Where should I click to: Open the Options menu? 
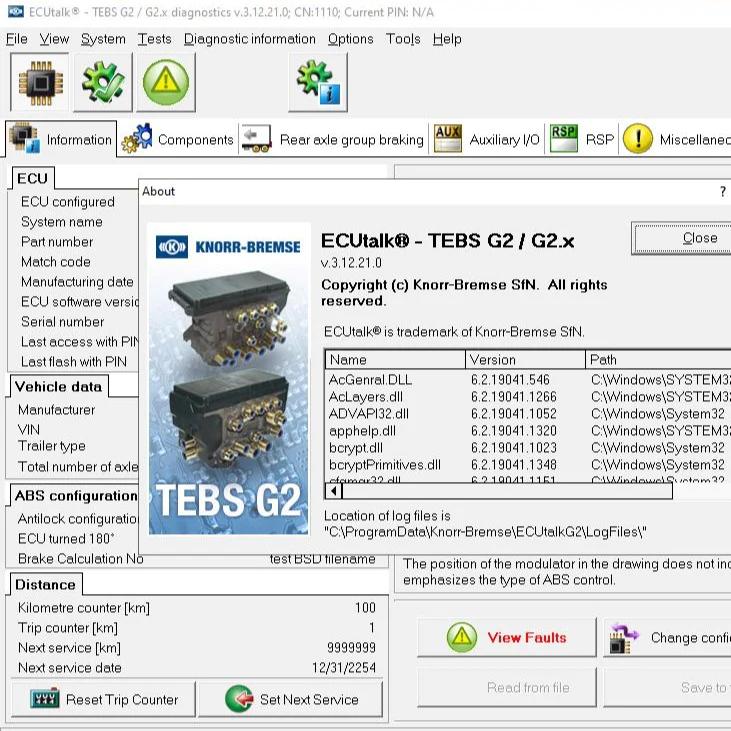click(x=351, y=39)
